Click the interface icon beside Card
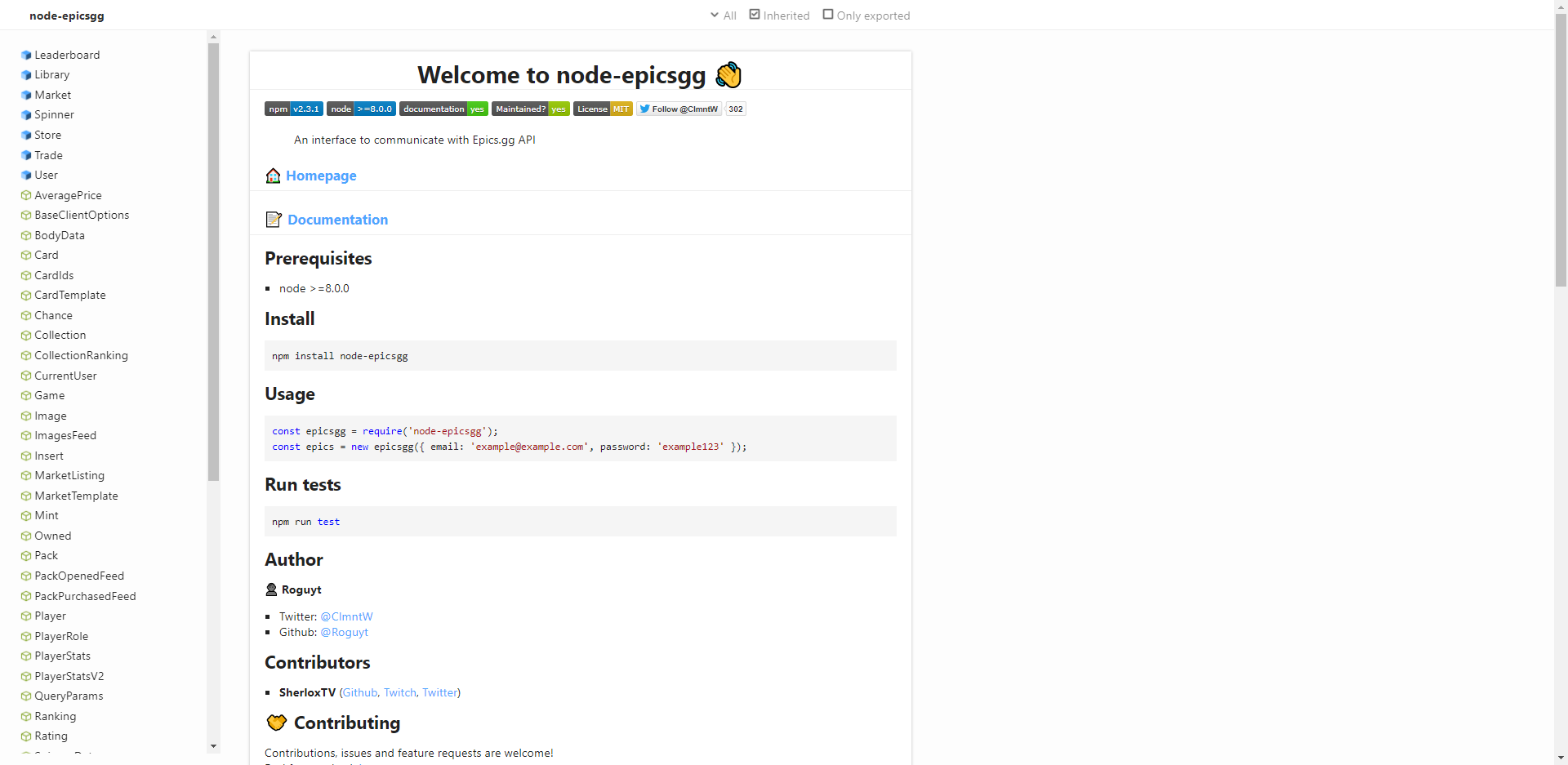 click(x=26, y=255)
